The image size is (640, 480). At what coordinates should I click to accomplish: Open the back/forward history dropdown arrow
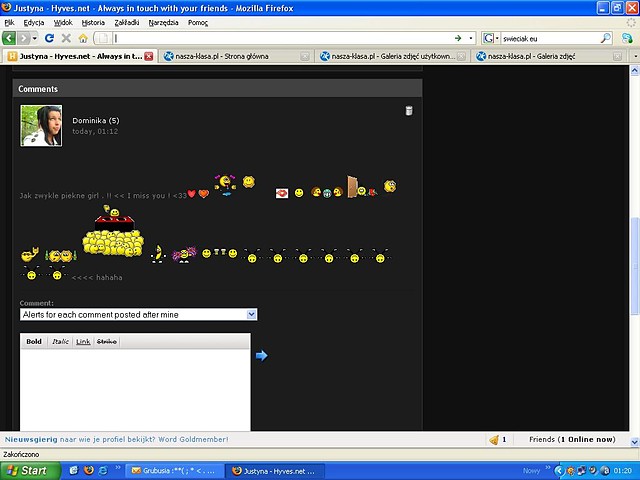click(35, 38)
